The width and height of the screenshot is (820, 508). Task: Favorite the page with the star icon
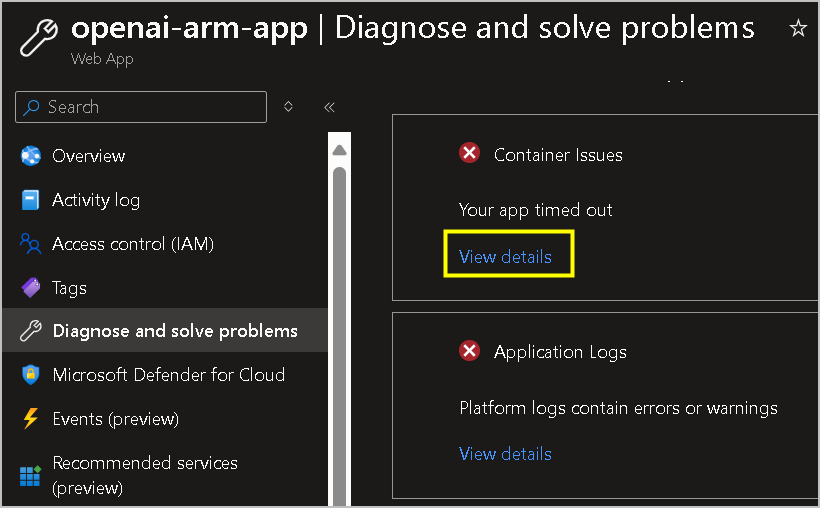coord(798,28)
